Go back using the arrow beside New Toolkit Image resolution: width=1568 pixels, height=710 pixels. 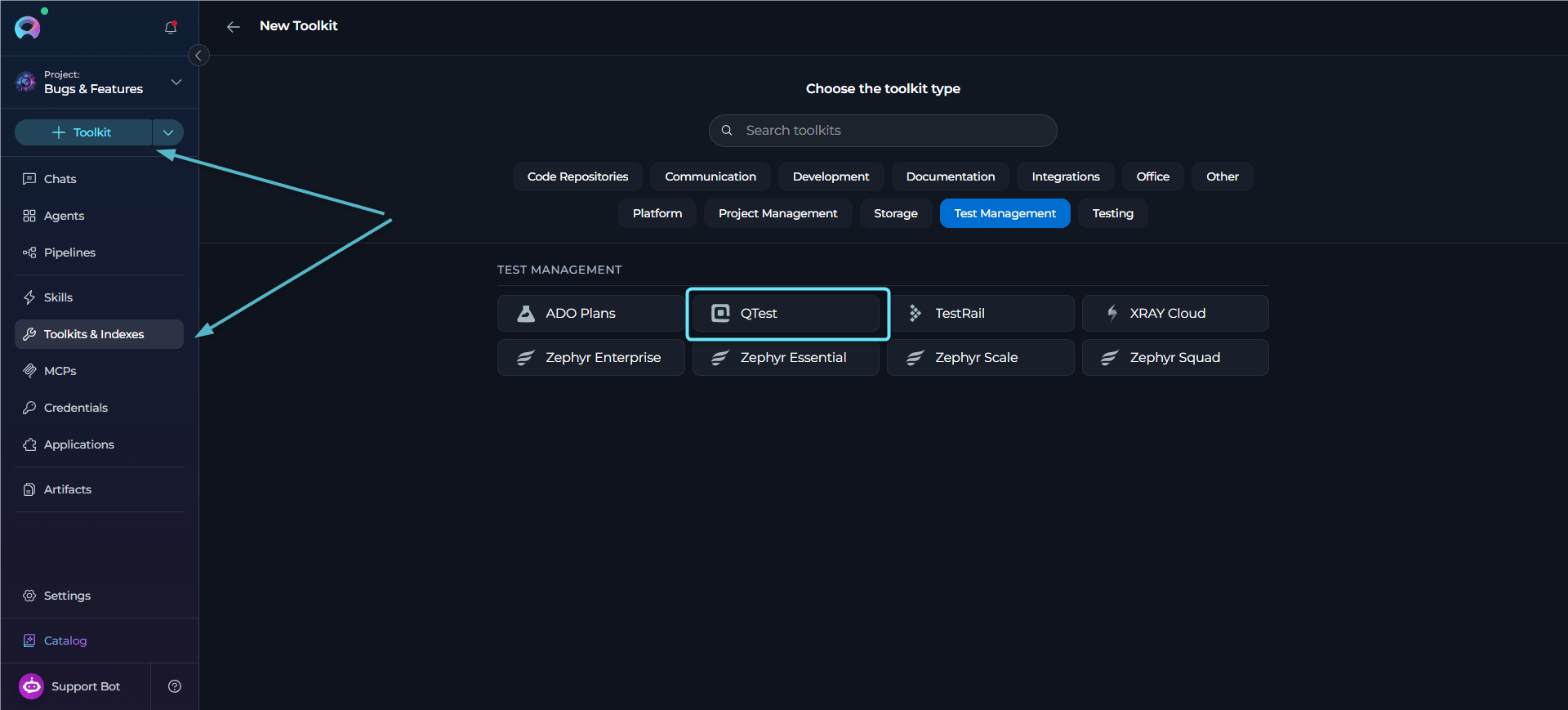tap(234, 27)
